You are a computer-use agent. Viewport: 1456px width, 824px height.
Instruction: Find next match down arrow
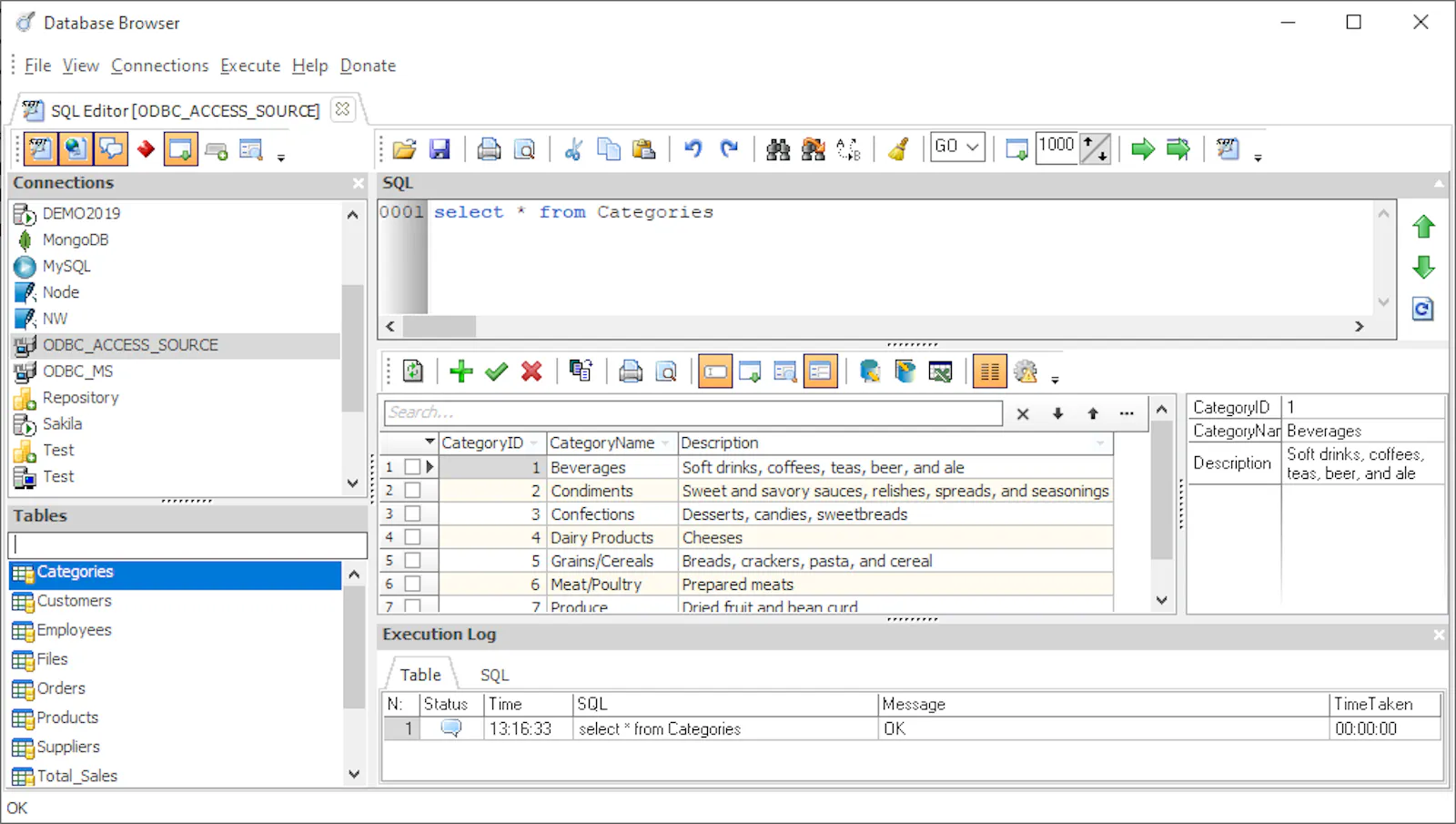click(1057, 413)
